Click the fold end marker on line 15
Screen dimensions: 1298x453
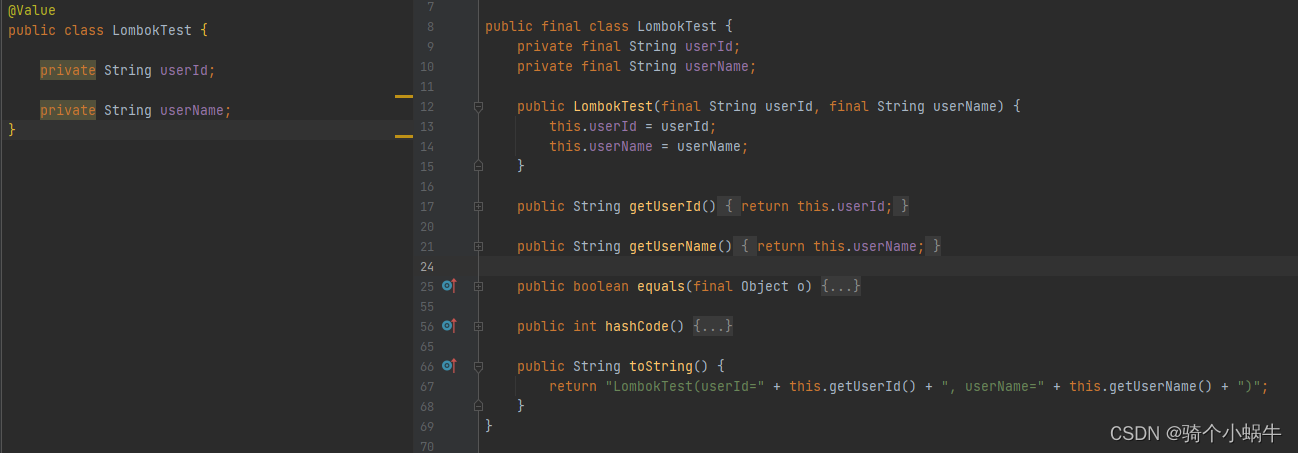pyautogui.click(x=478, y=166)
